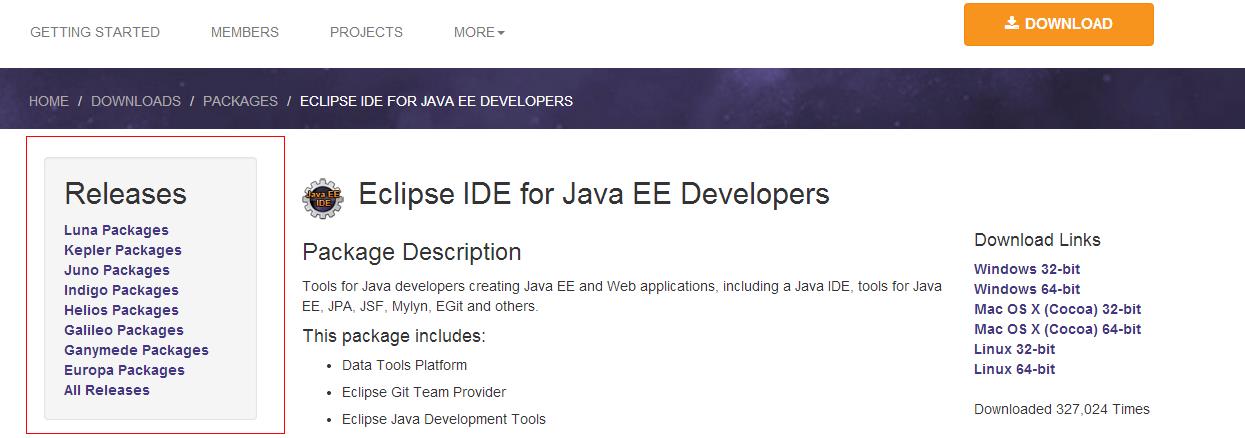Image resolution: width=1245 pixels, height=438 pixels.
Task: Open Luna Packages release
Action: click(x=116, y=230)
